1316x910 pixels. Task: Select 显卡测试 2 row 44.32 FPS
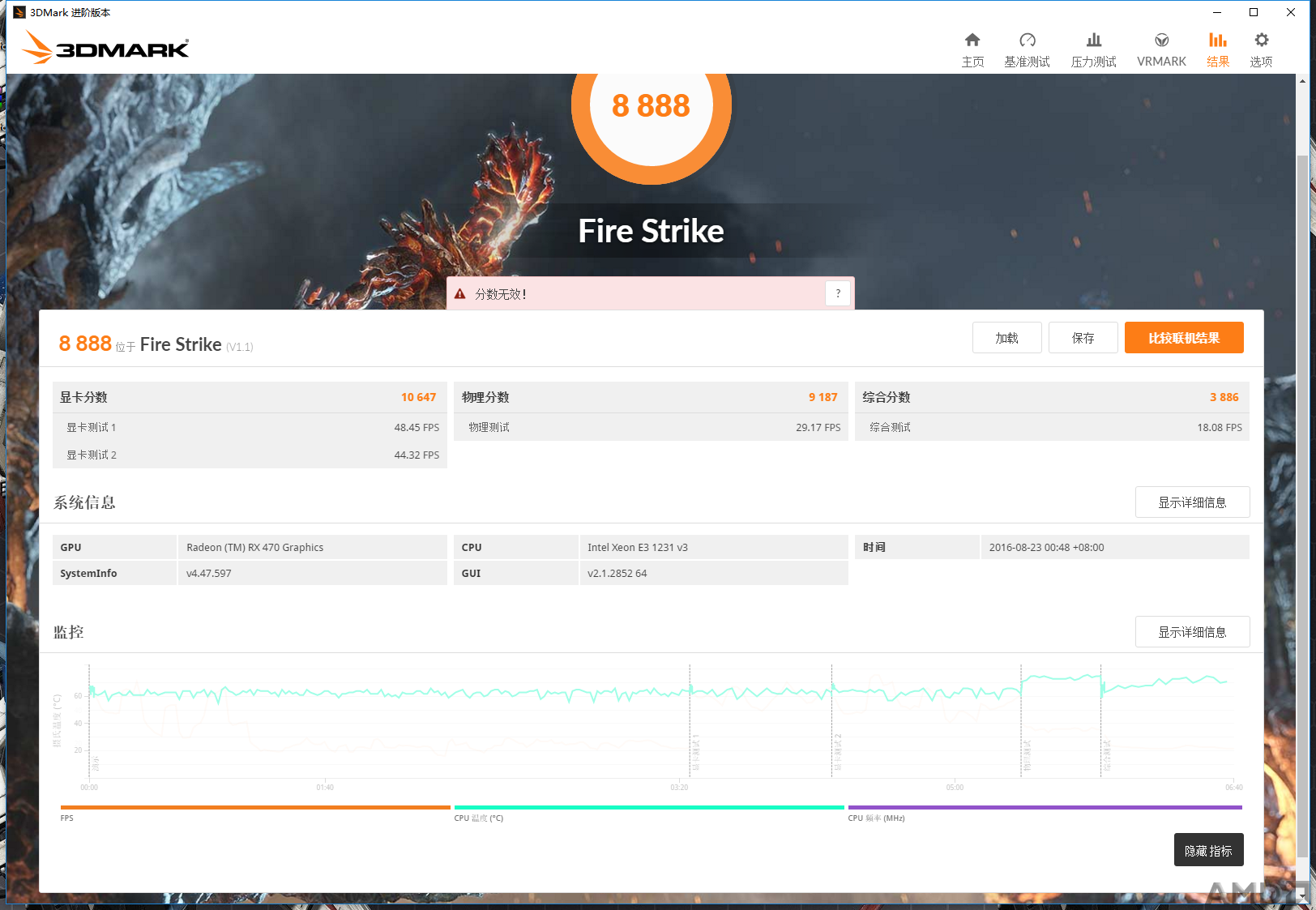[x=250, y=455]
